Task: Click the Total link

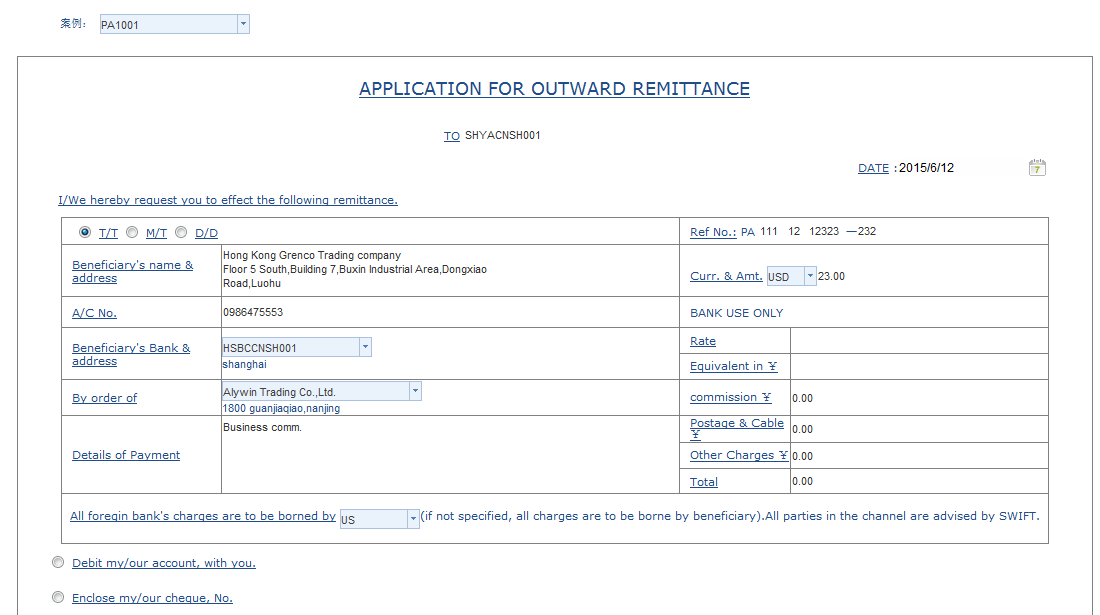Action: [x=704, y=482]
